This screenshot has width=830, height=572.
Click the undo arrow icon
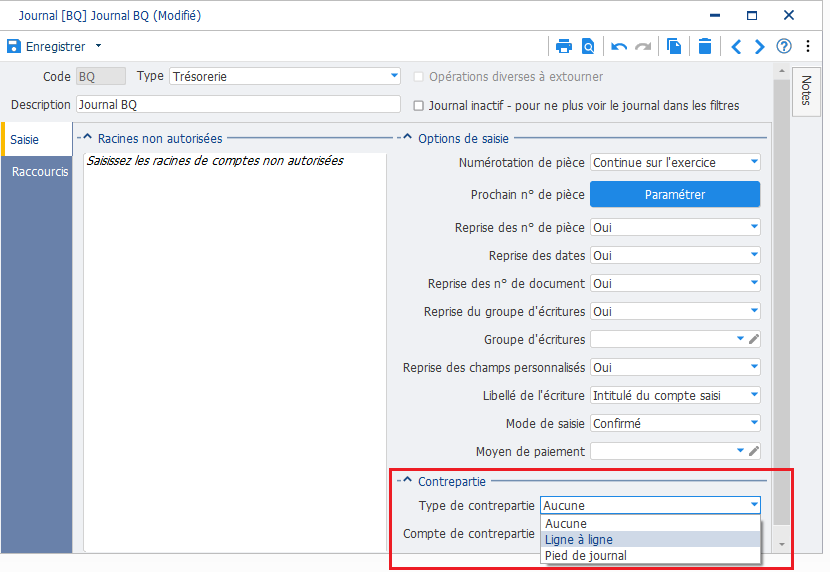click(x=619, y=46)
